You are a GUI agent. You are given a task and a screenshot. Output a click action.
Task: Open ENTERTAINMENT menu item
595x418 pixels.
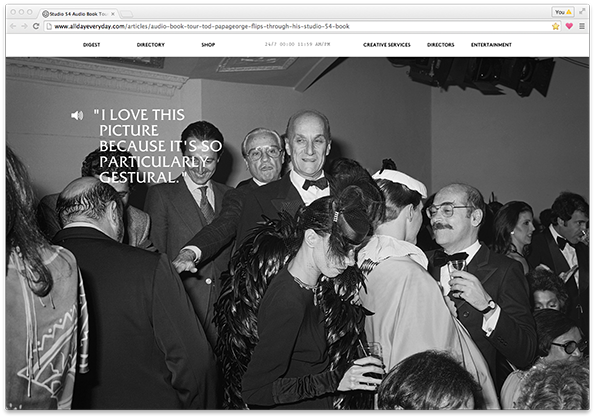(491, 45)
